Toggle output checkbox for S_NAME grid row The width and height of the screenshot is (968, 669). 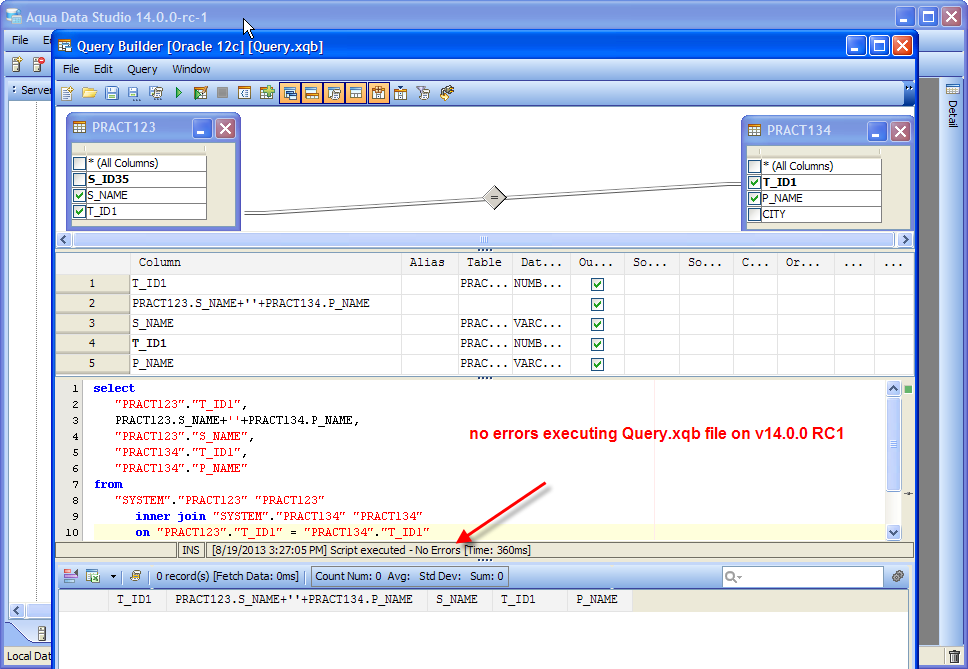597,324
